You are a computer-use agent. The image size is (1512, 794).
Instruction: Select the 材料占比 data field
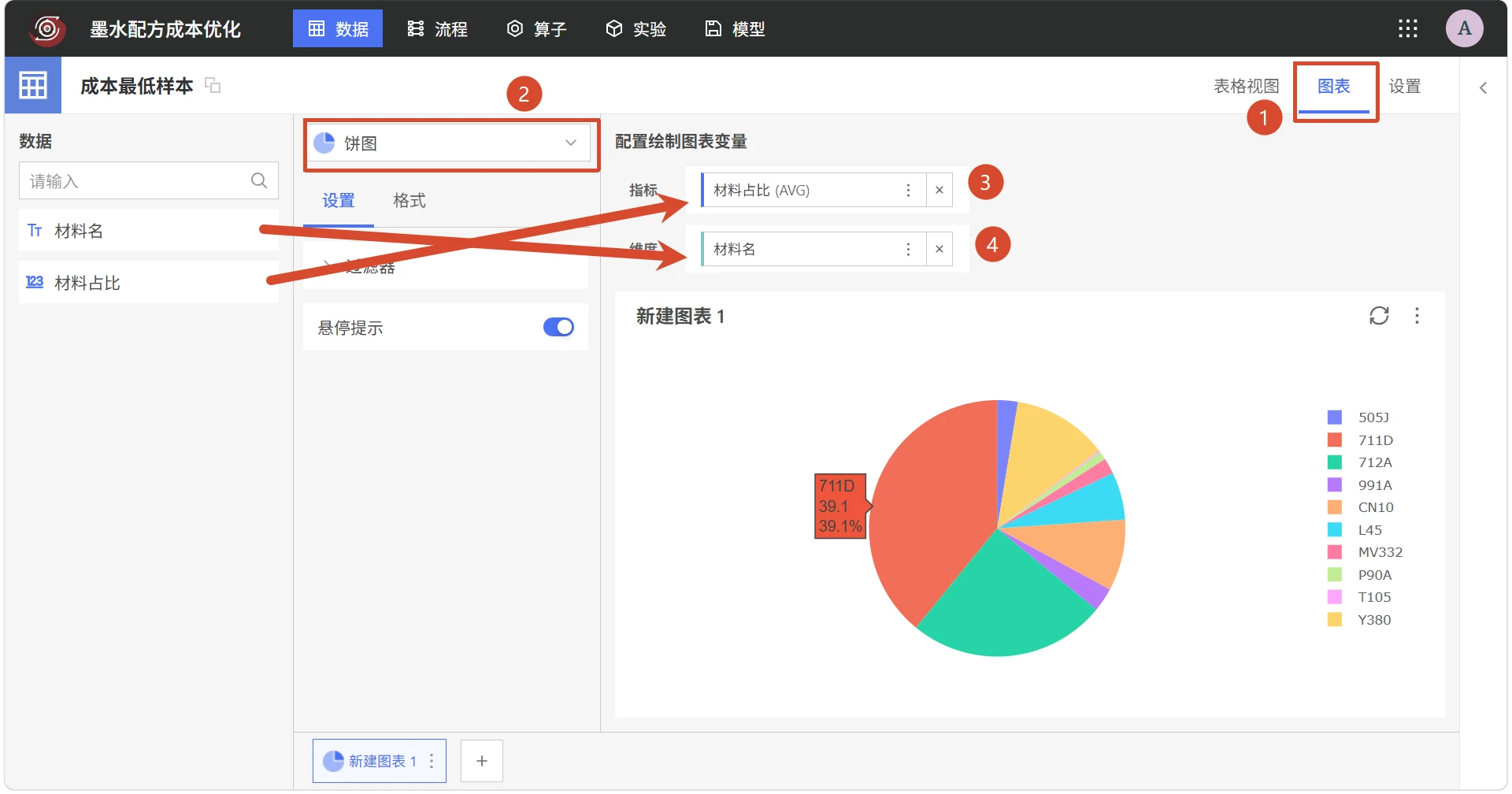[149, 282]
